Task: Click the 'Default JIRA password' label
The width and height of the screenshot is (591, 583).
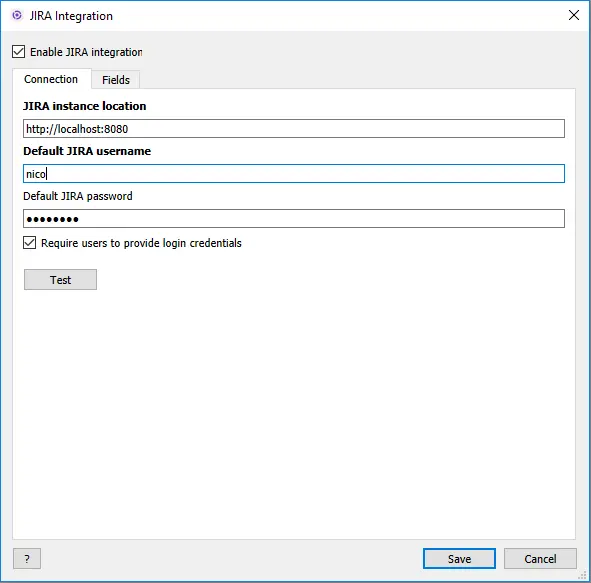Action: 78,196
